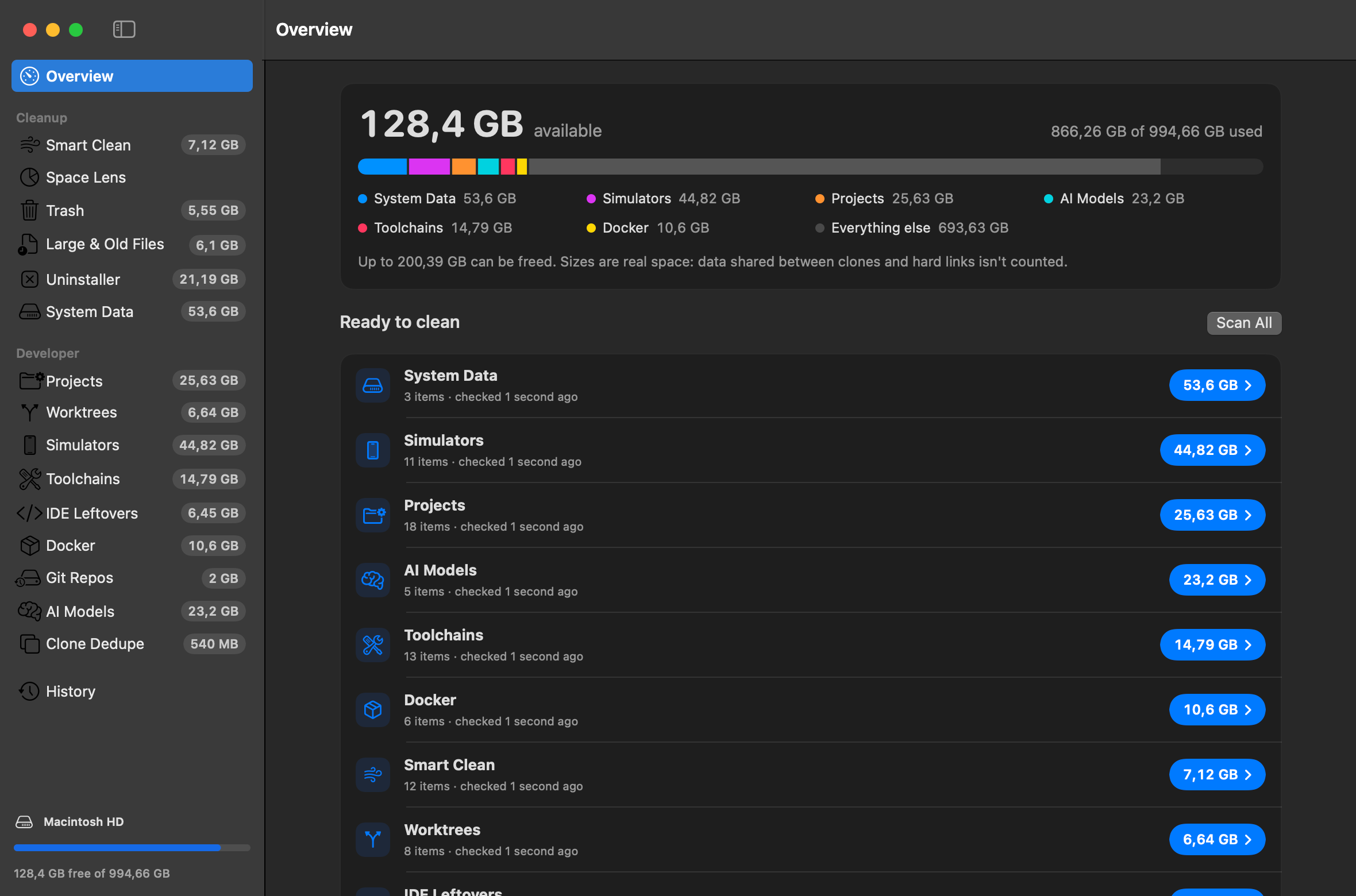Click the Trash bin icon in sidebar
1356x896 pixels.
[29, 211]
